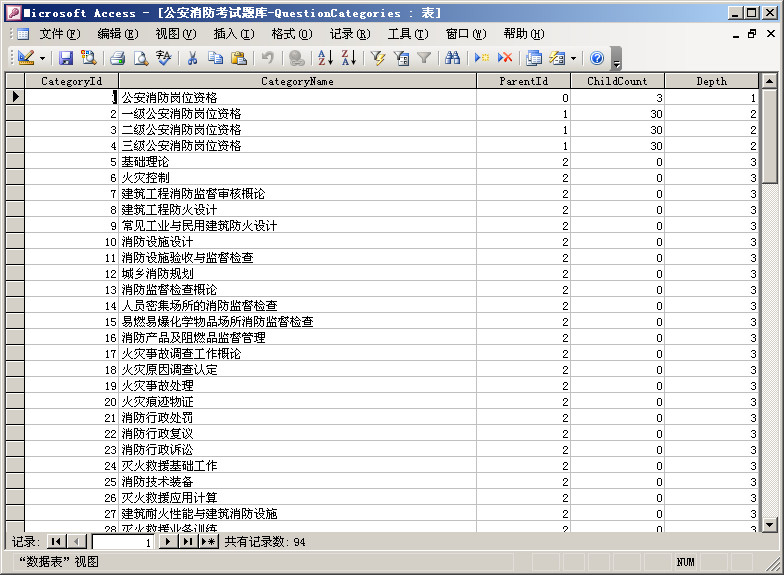
Task: Sort records ascending A to Z
Action: tap(326, 58)
